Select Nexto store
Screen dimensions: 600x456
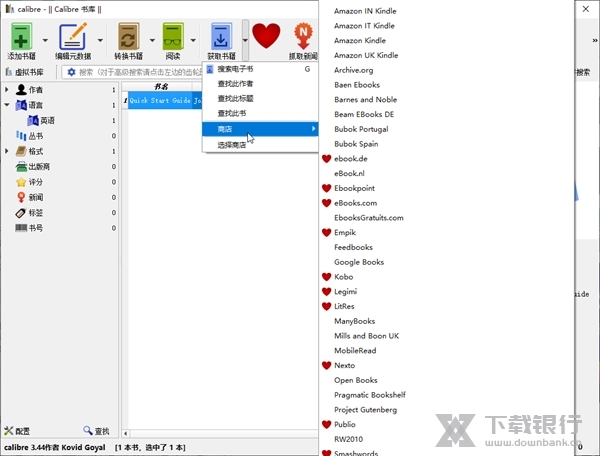click(x=338, y=366)
